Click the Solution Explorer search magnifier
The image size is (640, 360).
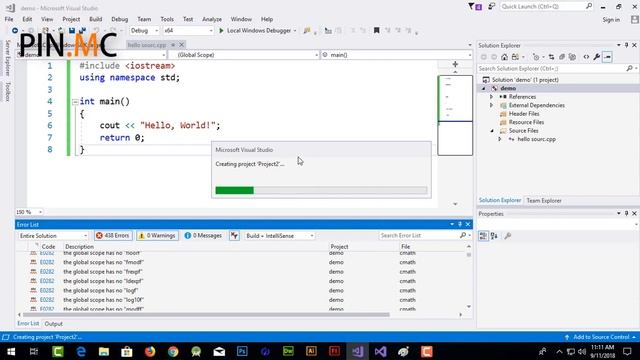click(629, 69)
